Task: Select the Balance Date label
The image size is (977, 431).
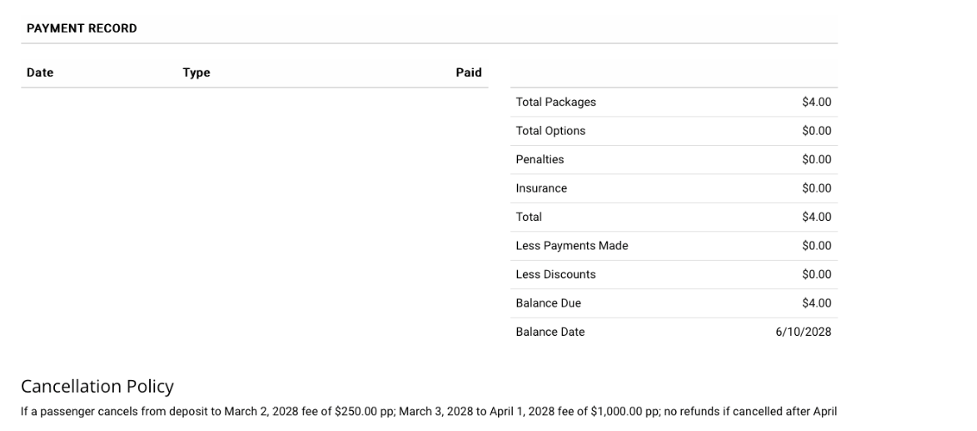Action: tap(550, 332)
